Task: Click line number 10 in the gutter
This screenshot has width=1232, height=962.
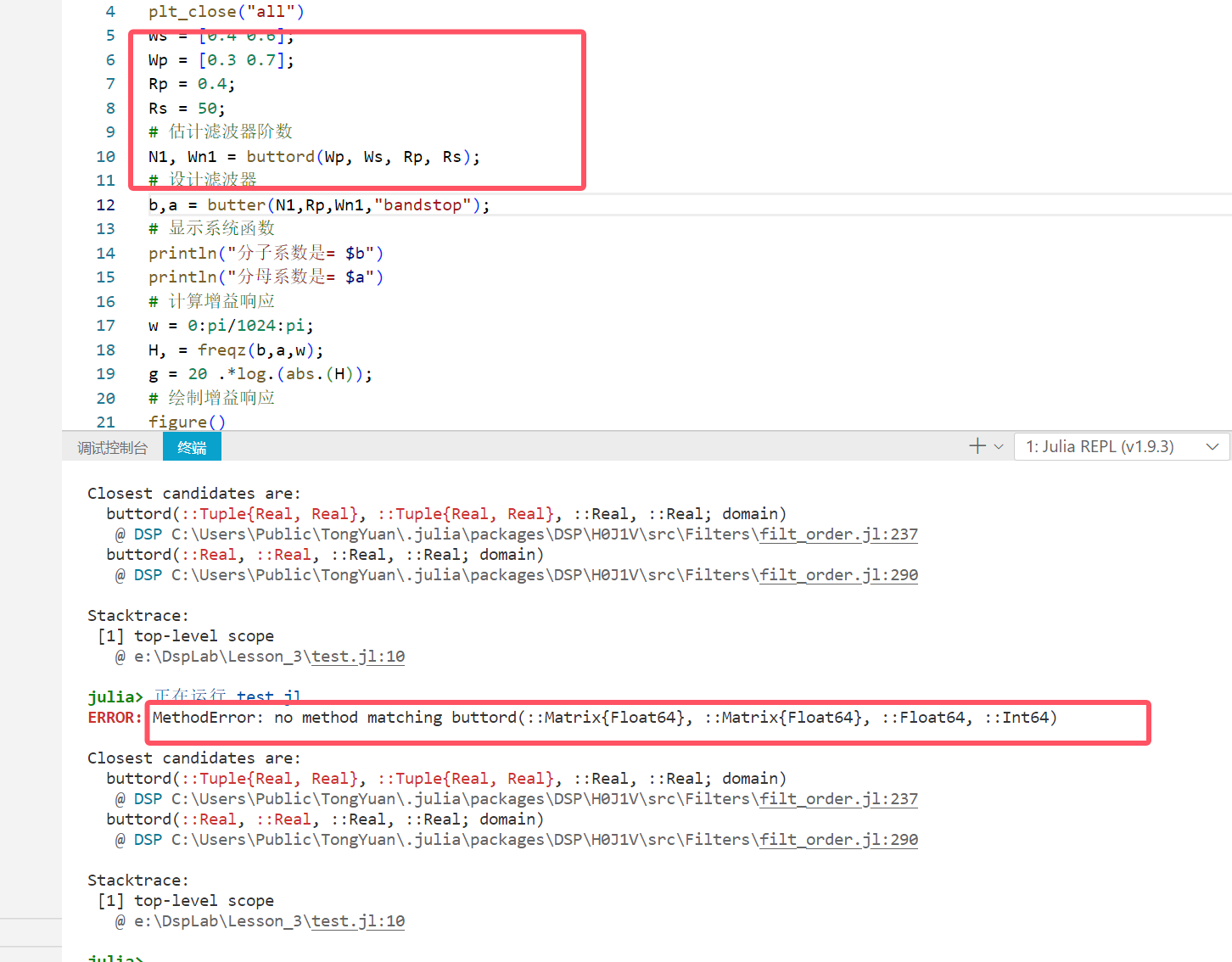Action: (x=105, y=157)
